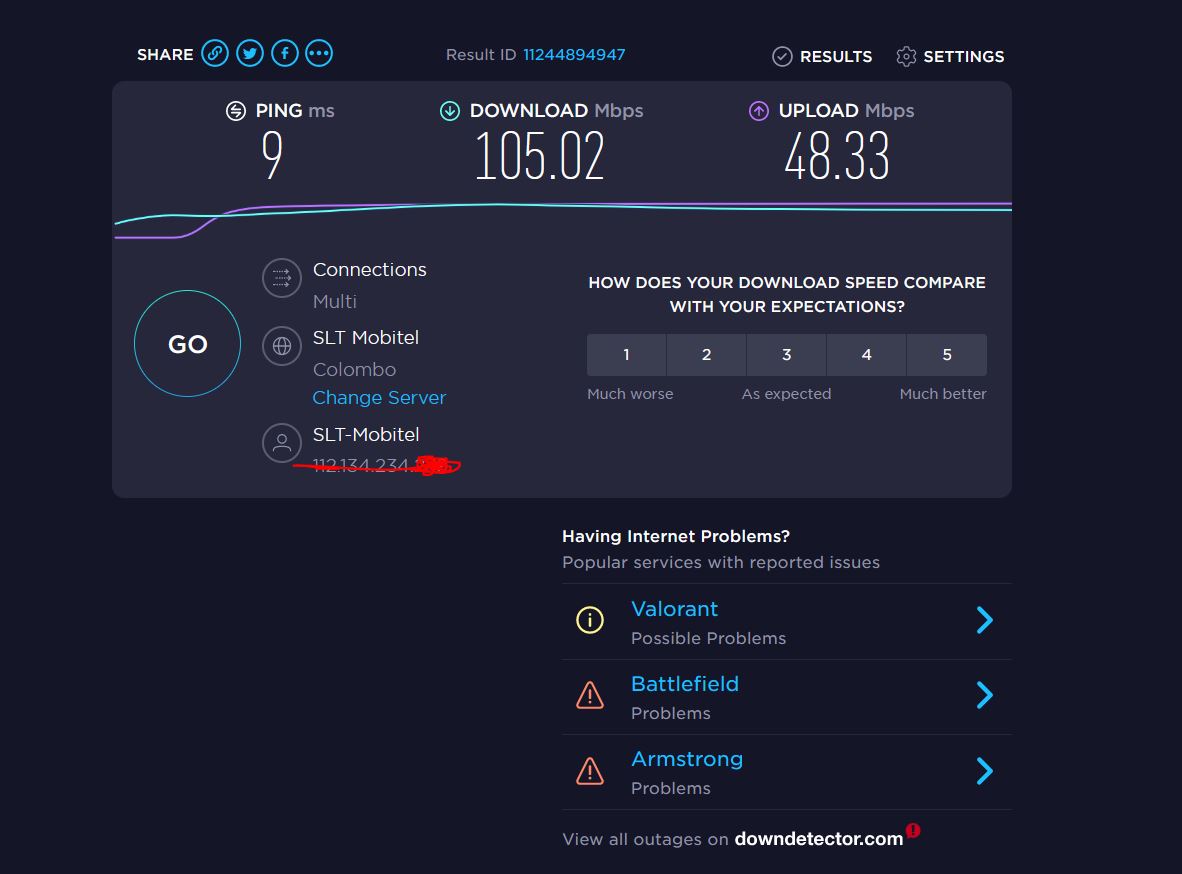This screenshot has height=874, width=1182.
Task: Click the Connections multi icon
Action: [282, 278]
